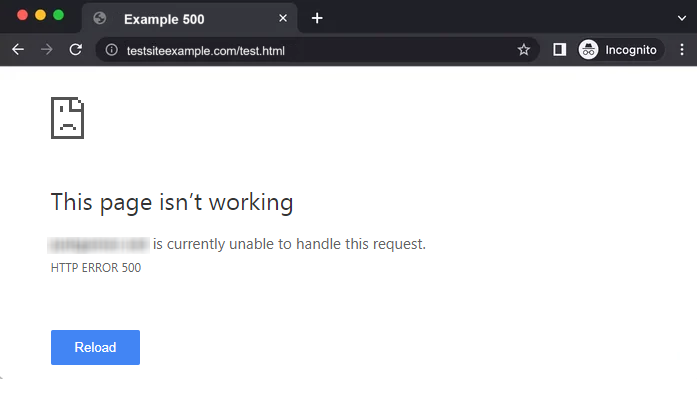
Task: Refresh page with the toolbar reload icon
Action: (76, 50)
